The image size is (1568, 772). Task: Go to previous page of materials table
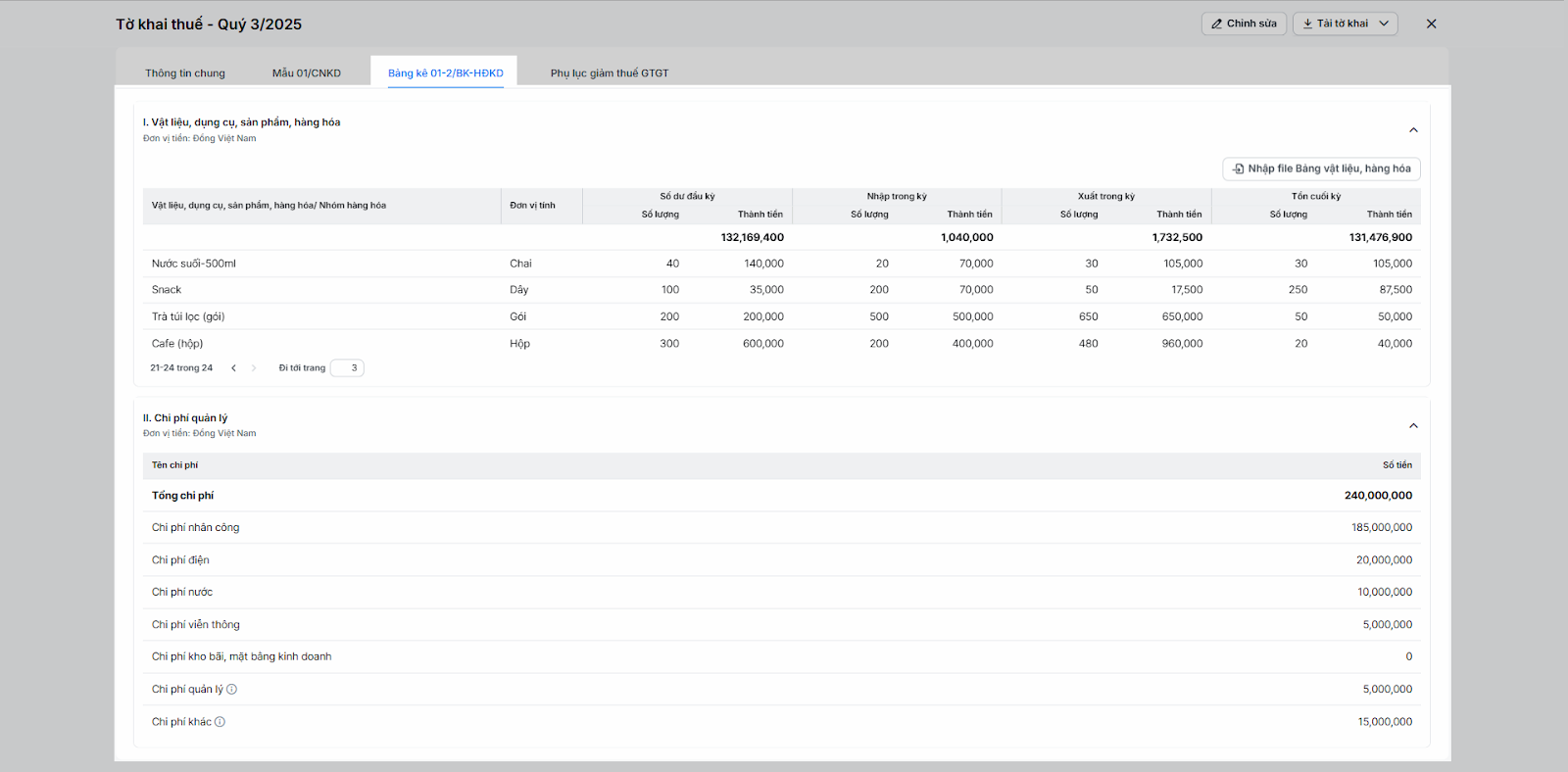coord(233,368)
